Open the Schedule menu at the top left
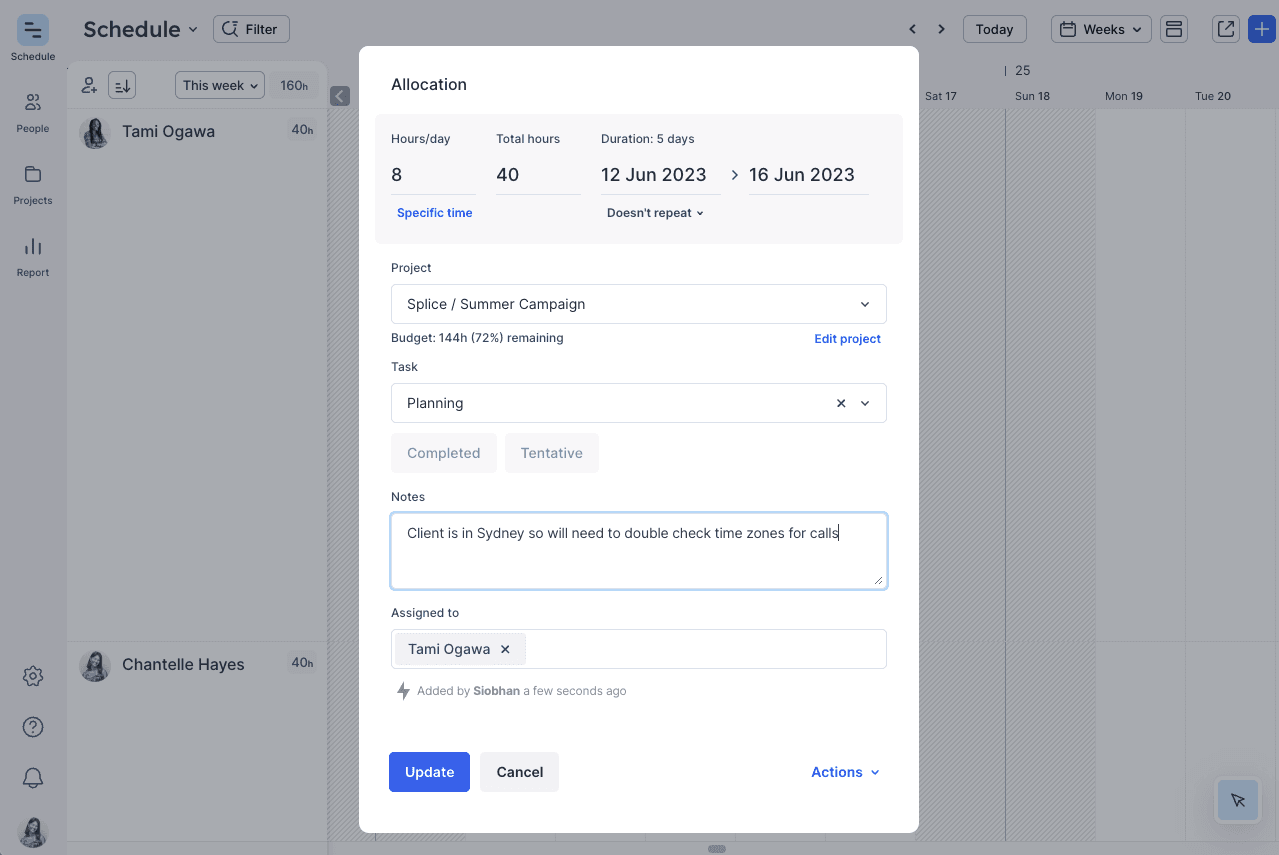 [139, 29]
